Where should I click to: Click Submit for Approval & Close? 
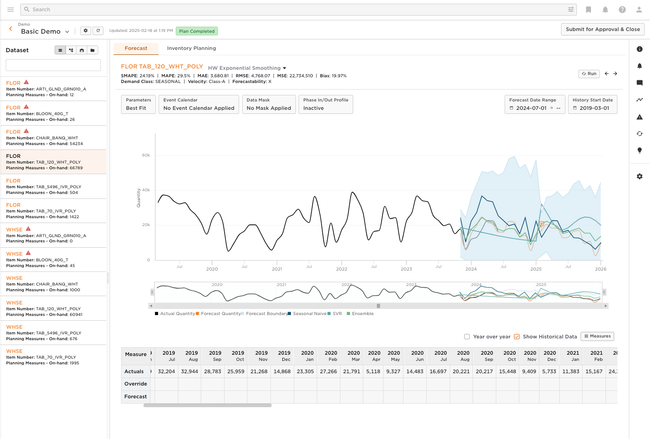pyautogui.click(x=603, y=29)
